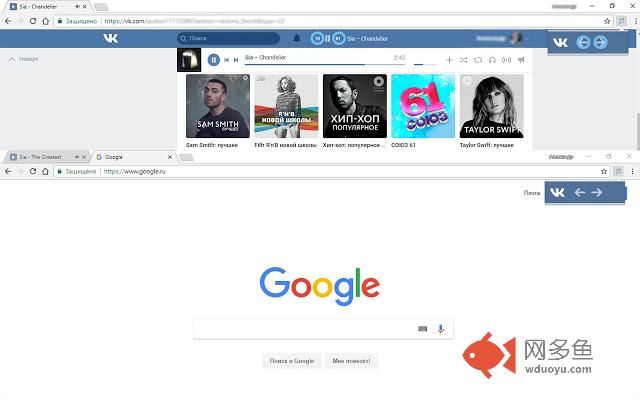The height and width of the screenshot is (400, 640).
Task: Click current album art thumbnail in player
Action: 189,60
